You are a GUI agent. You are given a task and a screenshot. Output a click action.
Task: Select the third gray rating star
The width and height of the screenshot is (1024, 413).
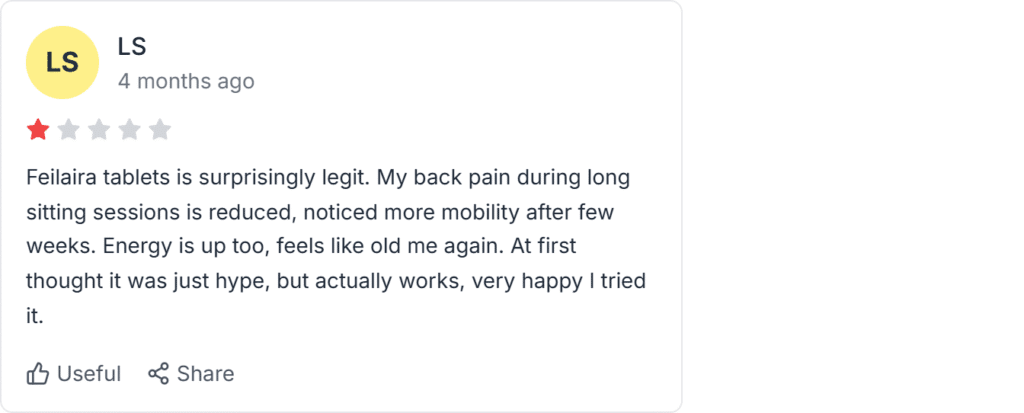(x=99, y=130)
